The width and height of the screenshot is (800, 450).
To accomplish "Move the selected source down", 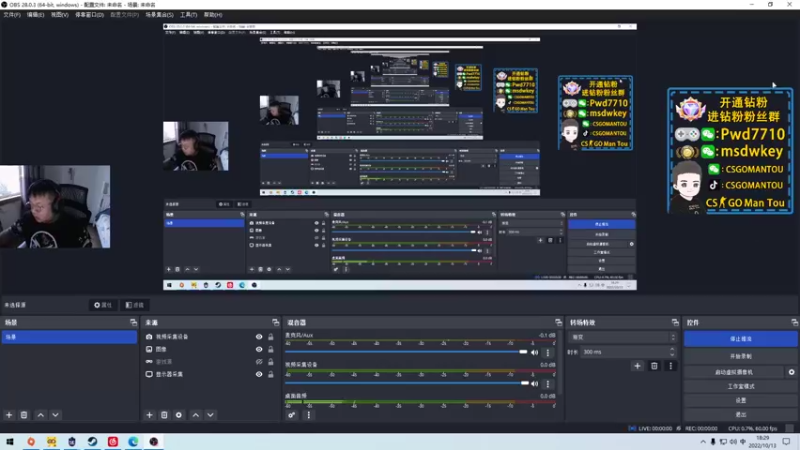I will 210,415.
